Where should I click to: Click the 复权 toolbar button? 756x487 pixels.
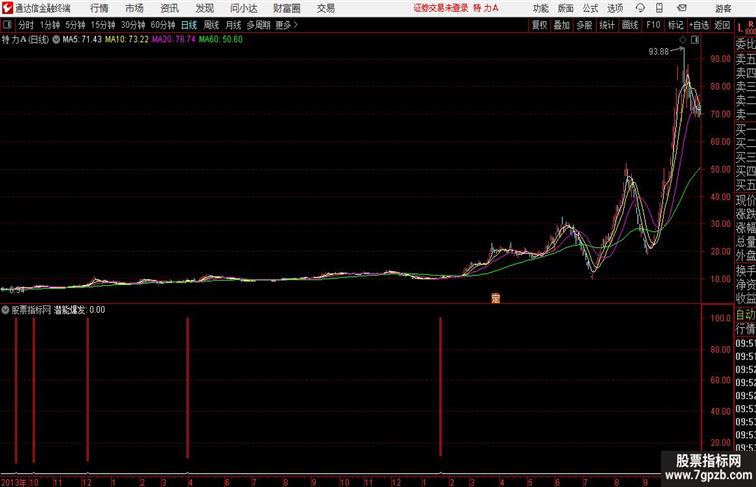(x=539, y=25)
